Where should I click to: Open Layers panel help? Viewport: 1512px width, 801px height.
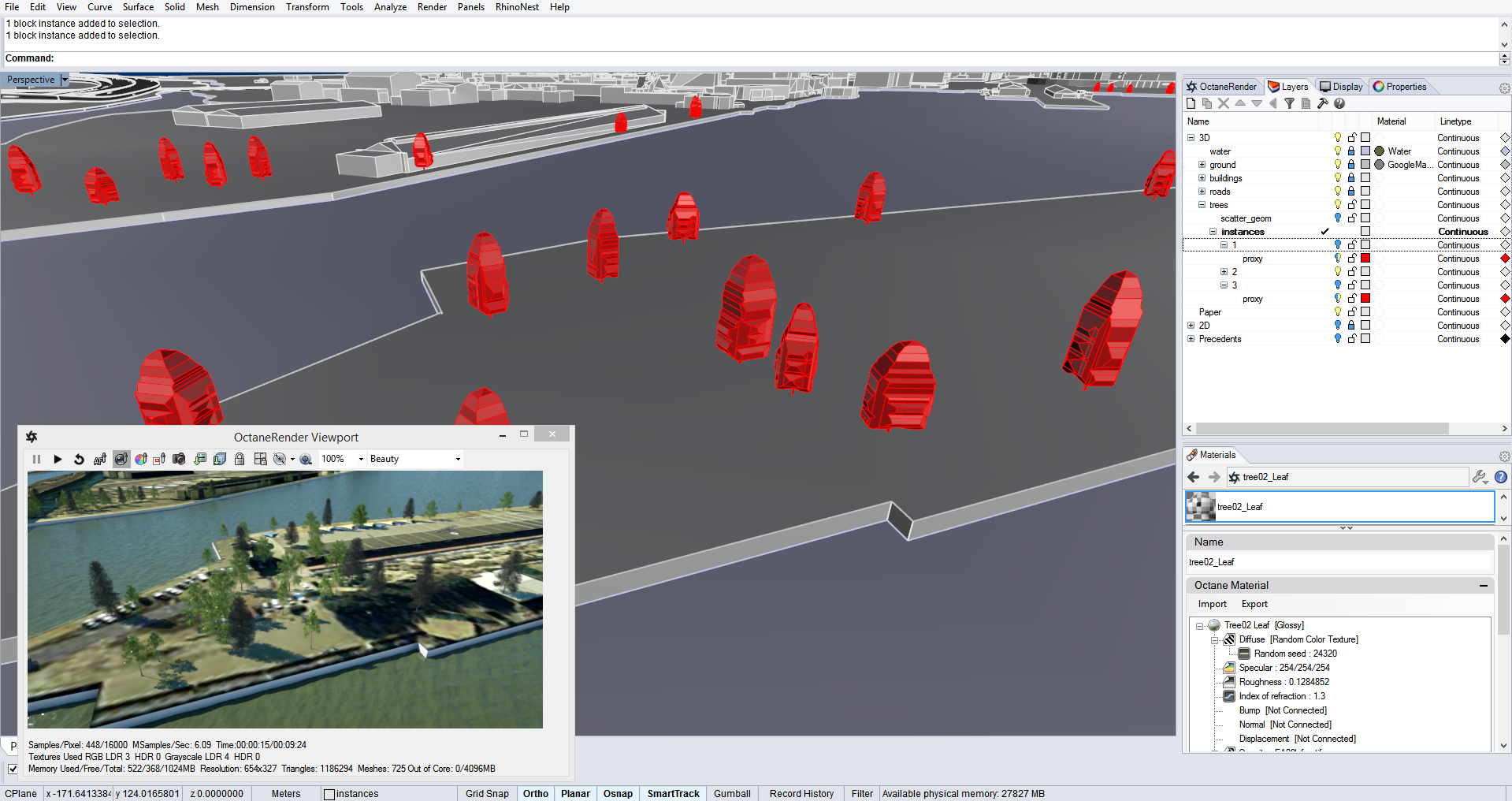[1339, 103]
